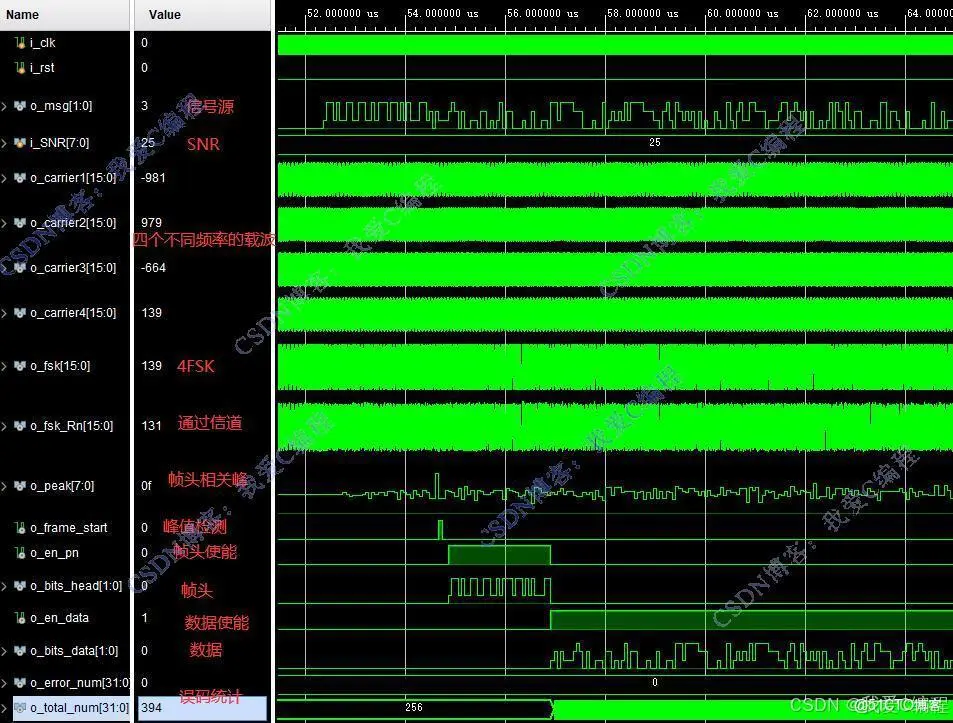This screenshot has width=953, height=723.
Task: Click the o_carrier2 bus icon
Action: pyautogui.click(x=20, y=223)
